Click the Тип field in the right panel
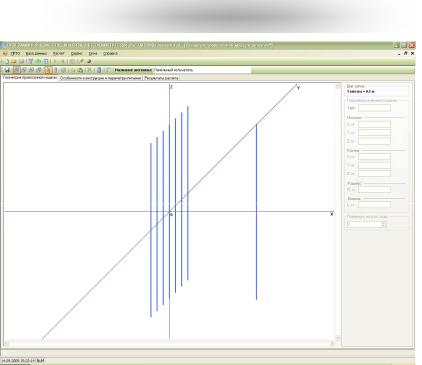 374,108
